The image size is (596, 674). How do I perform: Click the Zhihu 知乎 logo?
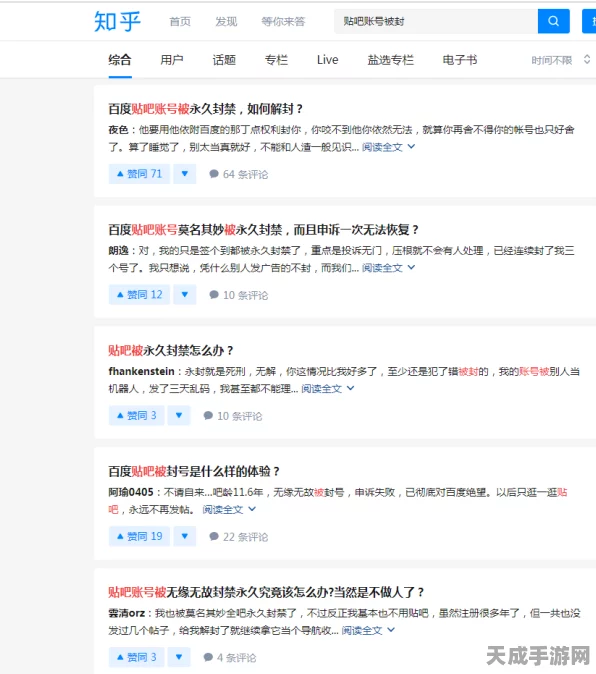[117, 21]
